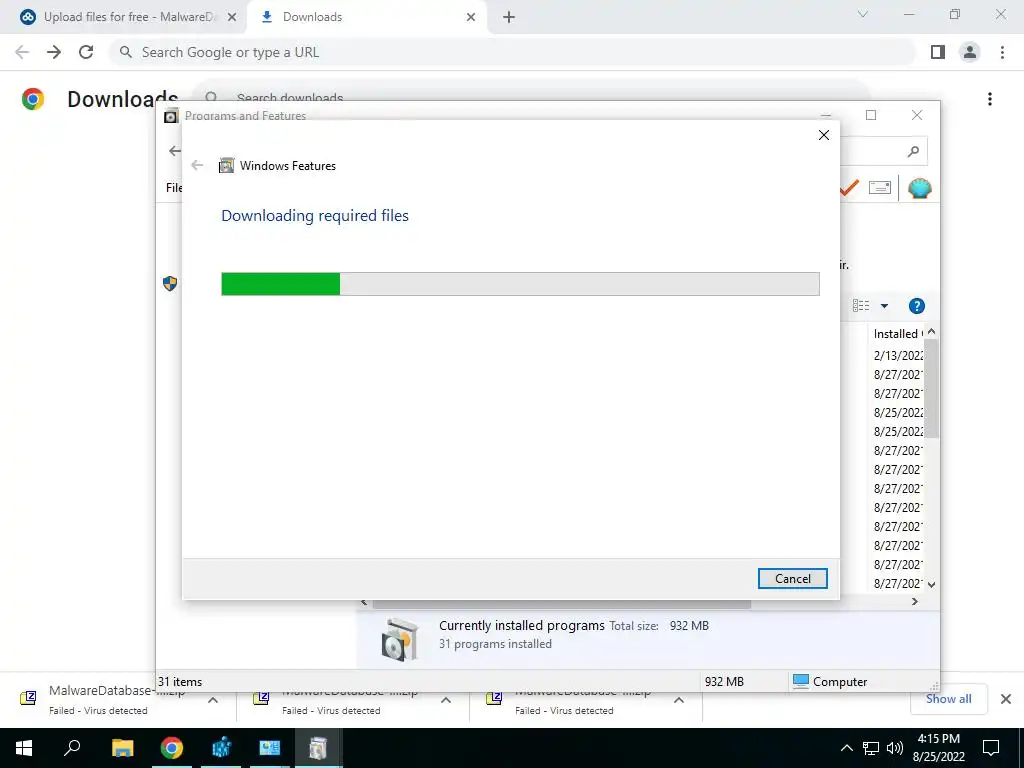The height and width of the screenshot is (768, 1024).
Task: Open taskbar search magnifier
Action: [72, 748]
